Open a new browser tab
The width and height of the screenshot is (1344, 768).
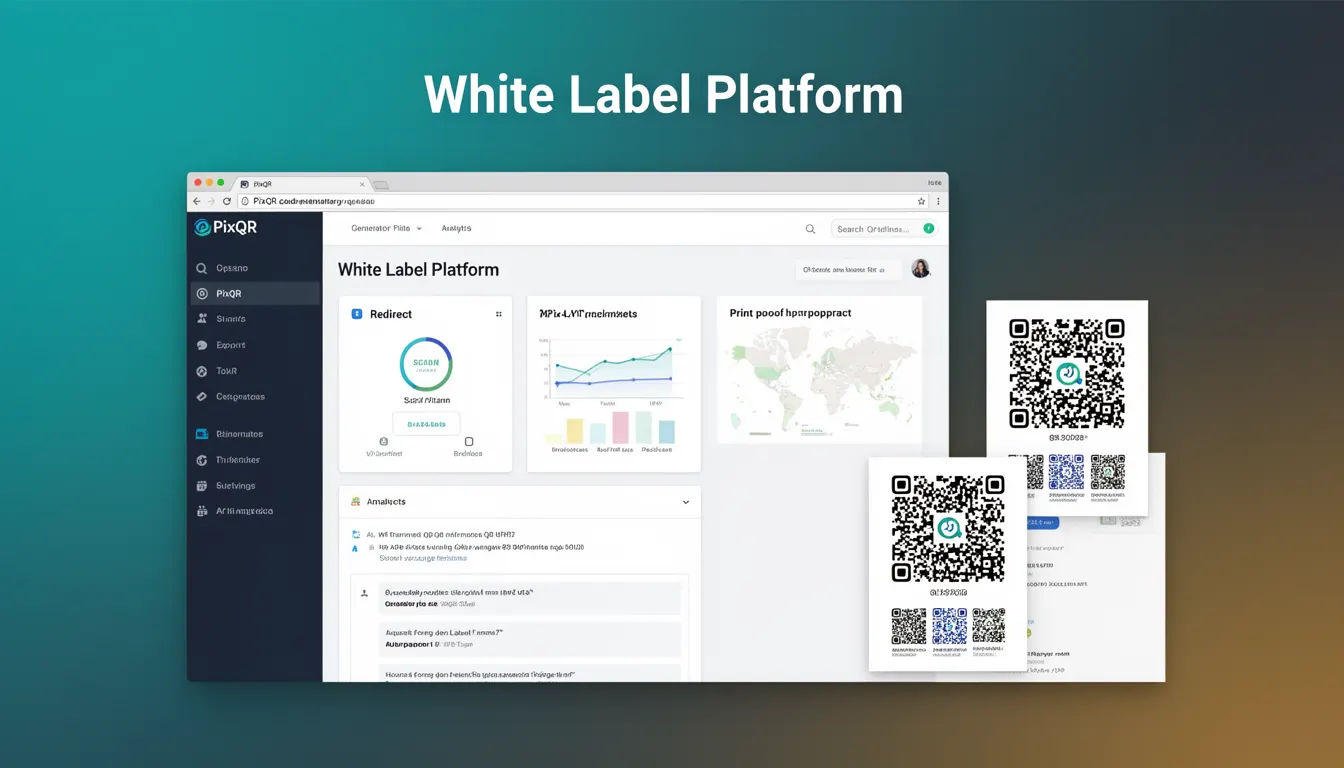[x=381, y=185]
